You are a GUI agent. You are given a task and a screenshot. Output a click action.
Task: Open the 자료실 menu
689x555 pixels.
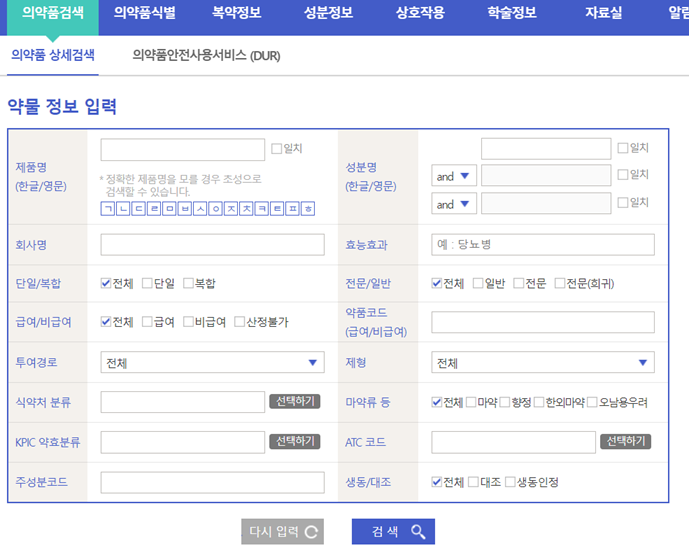click(x=603, y=12)
